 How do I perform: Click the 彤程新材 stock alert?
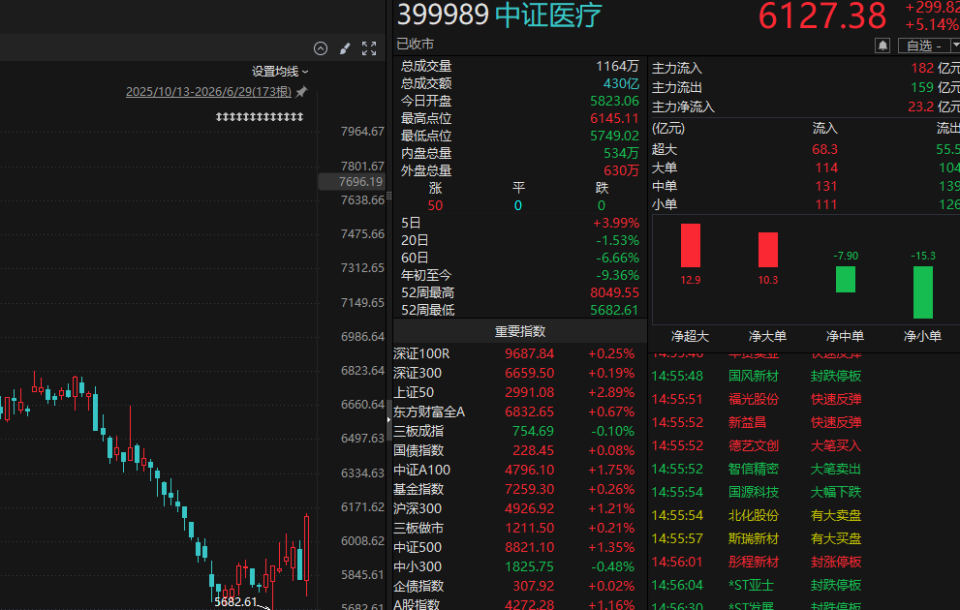pyautogui.click(x=753, y=562)
